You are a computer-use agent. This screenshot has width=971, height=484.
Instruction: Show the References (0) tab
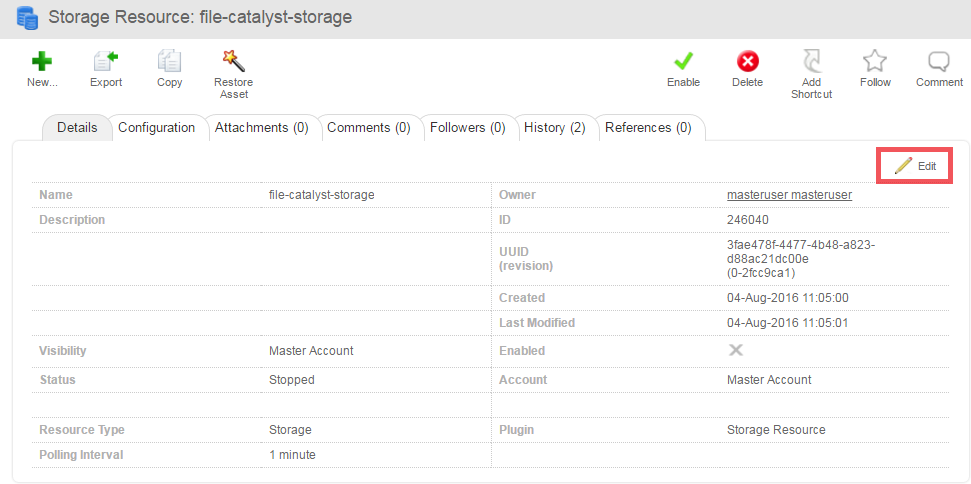[648, 127]
